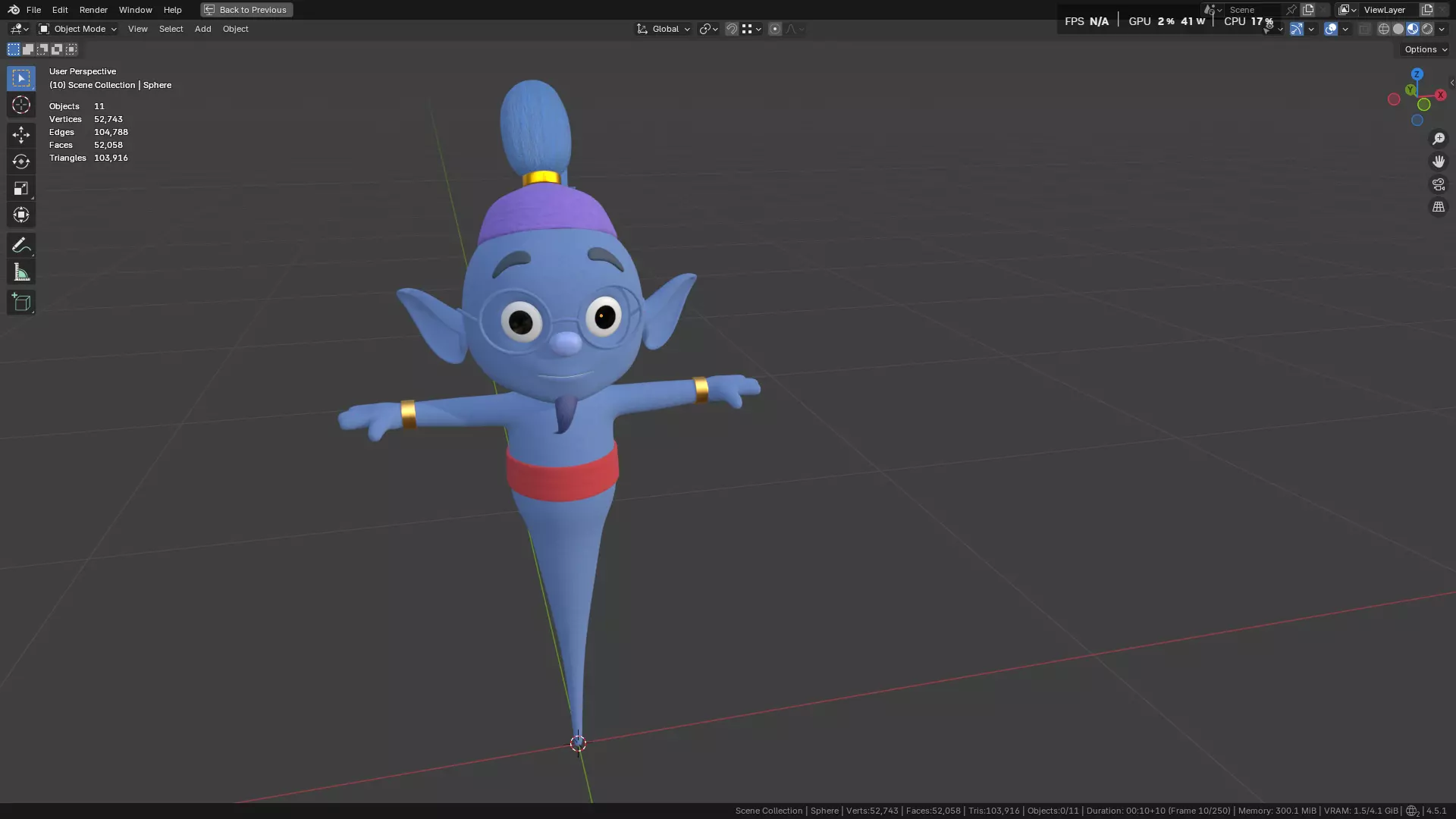Screen dimensions: 1456x819
Task: Open the Window menu
Action: tap(135, 10)
